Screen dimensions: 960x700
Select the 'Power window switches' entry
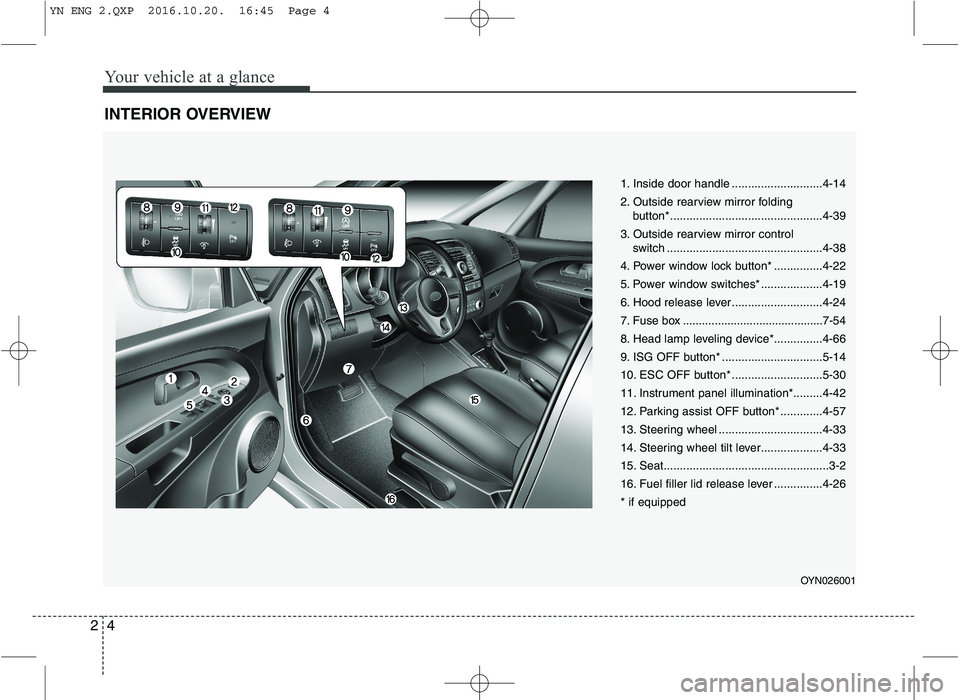[733, 284]
